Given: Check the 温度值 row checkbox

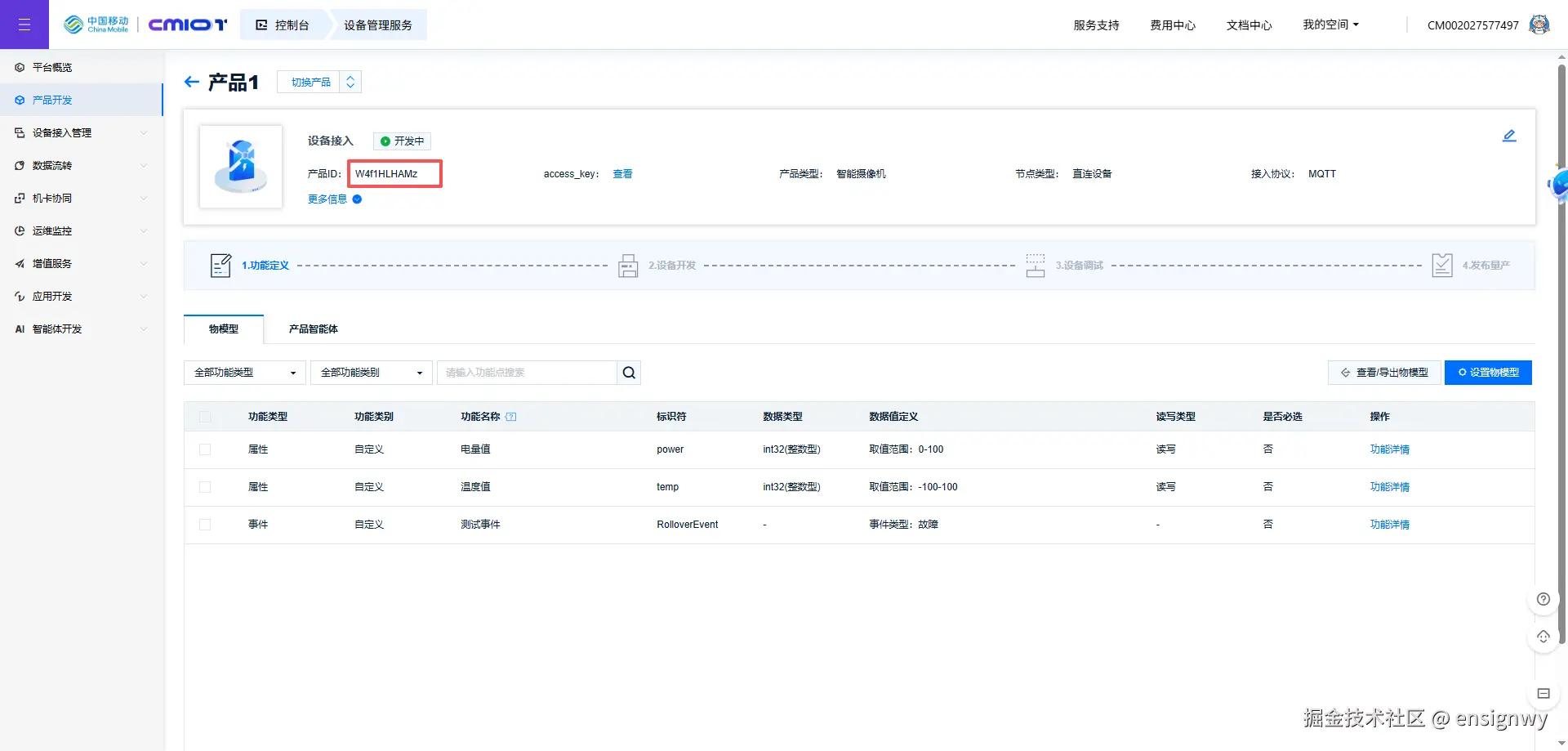Looking at the screenshot, I should pos(205,487).
